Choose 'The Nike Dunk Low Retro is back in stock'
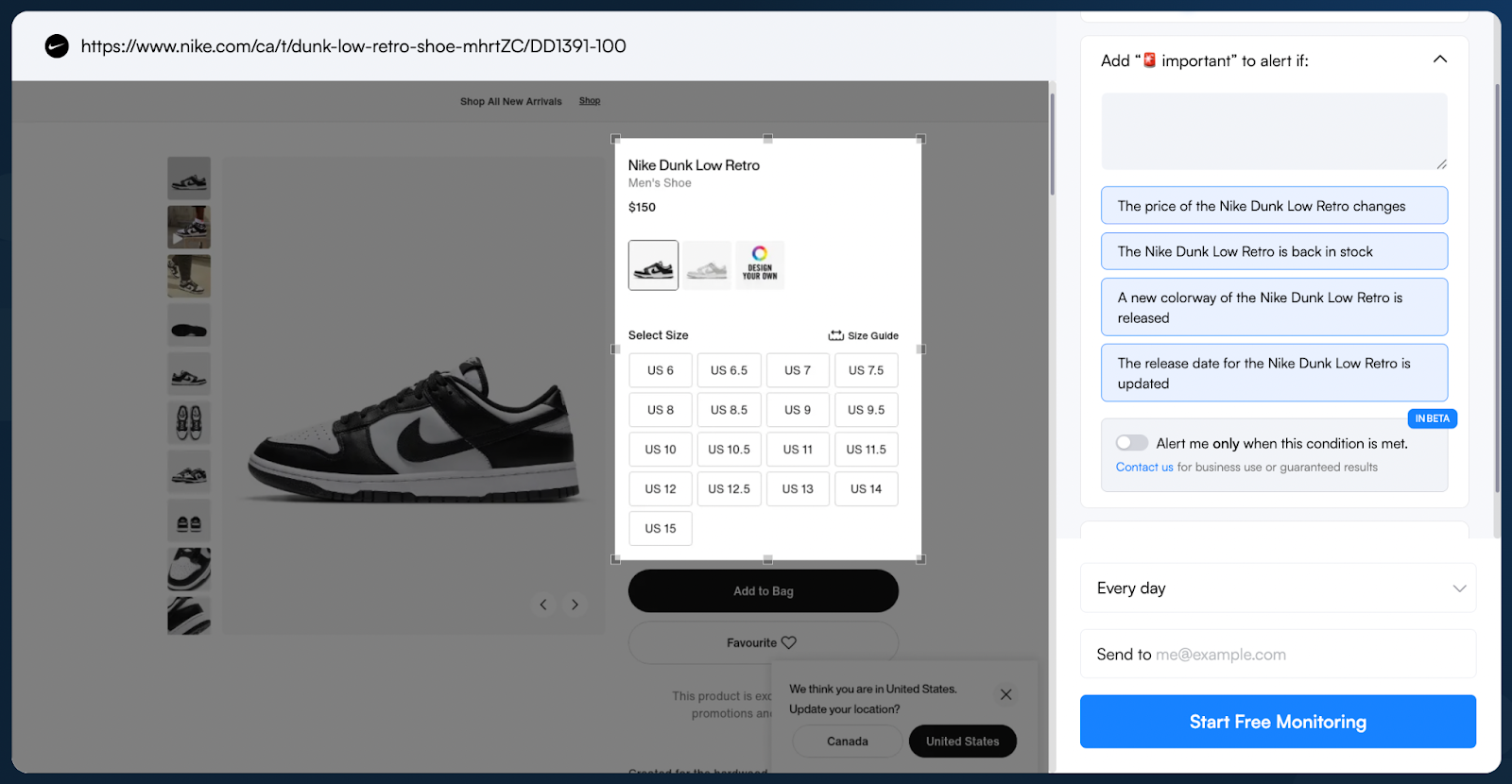Viewport: 1512px width, 784px height. coord(1274,251)
